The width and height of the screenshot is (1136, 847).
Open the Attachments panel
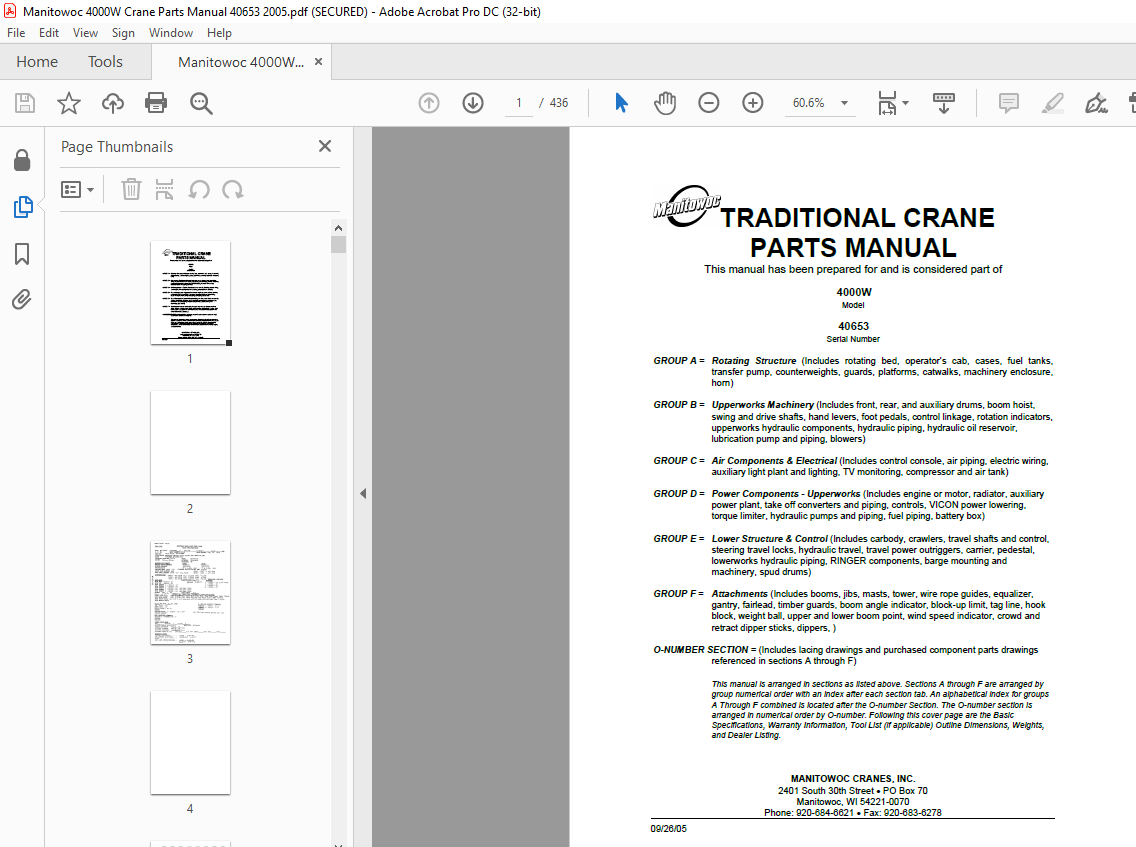point(22,299)
